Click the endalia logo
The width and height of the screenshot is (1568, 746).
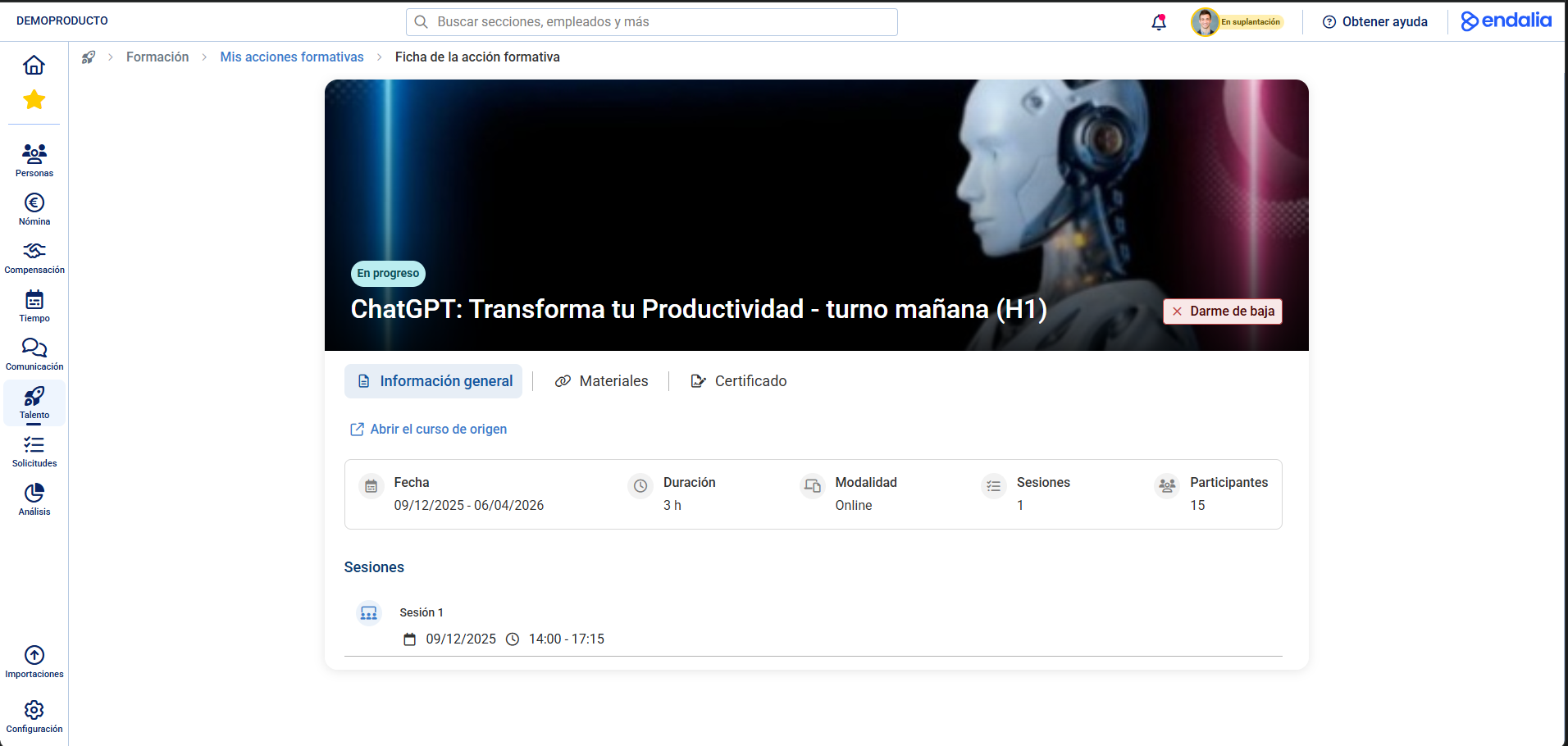tap(1506, 20)
